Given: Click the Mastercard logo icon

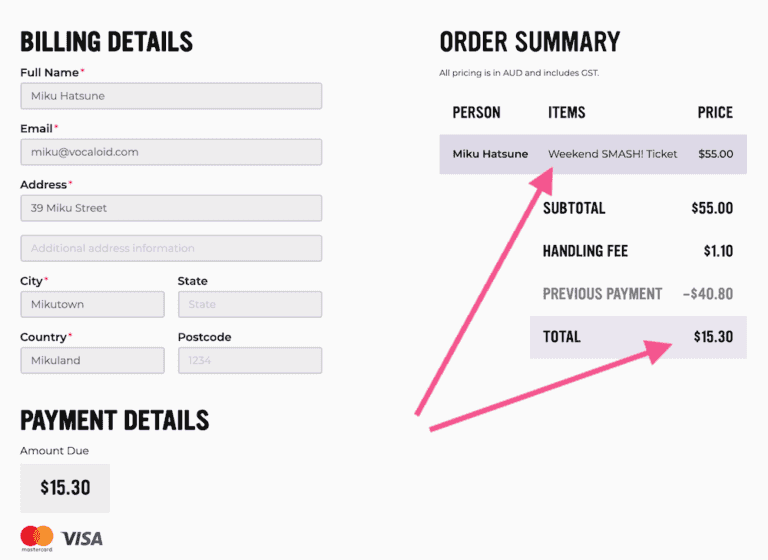Looking at the screenshot, I should click(36, 537).
